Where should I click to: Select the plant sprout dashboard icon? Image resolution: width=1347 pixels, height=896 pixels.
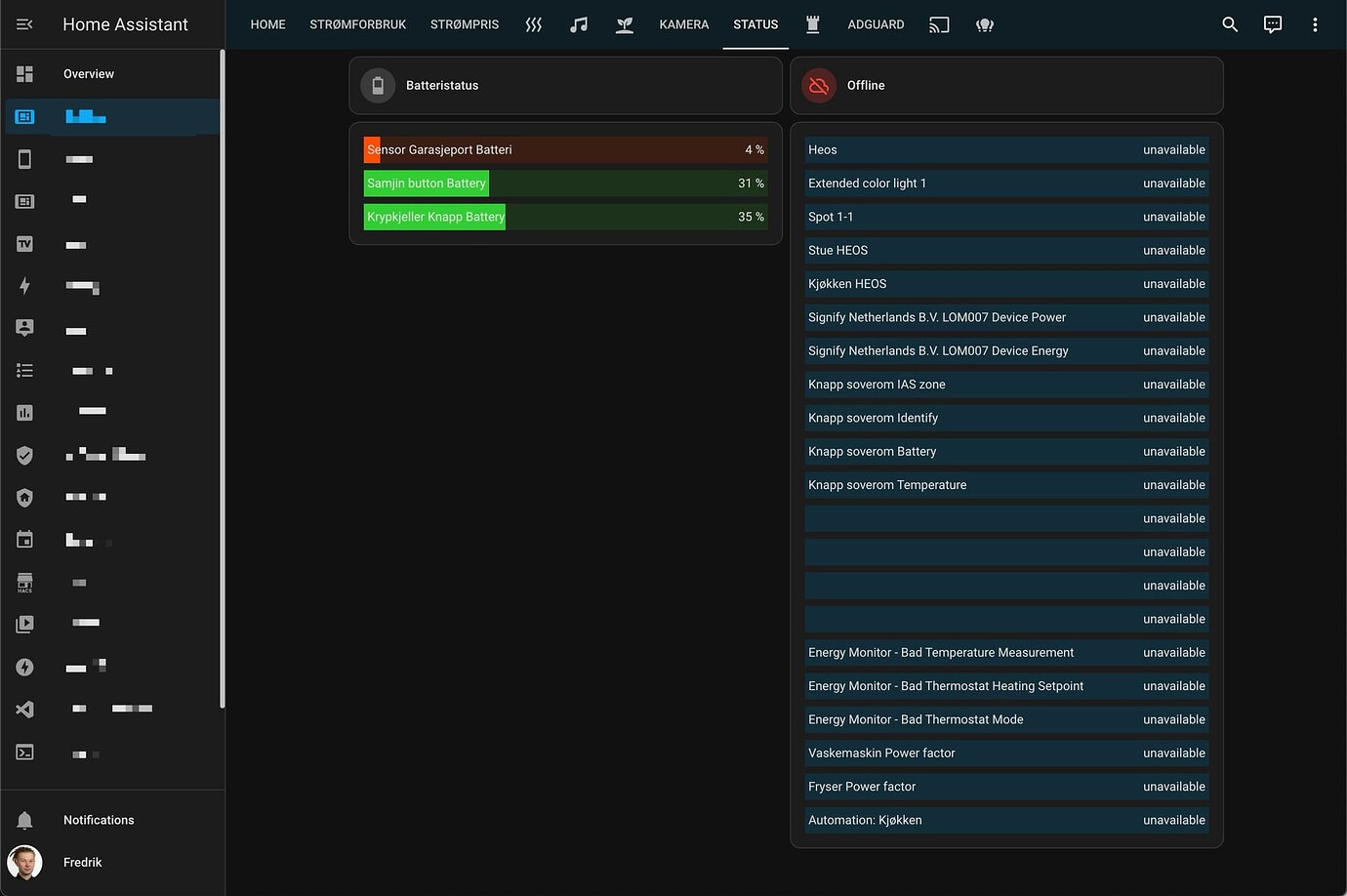point(624,24)
